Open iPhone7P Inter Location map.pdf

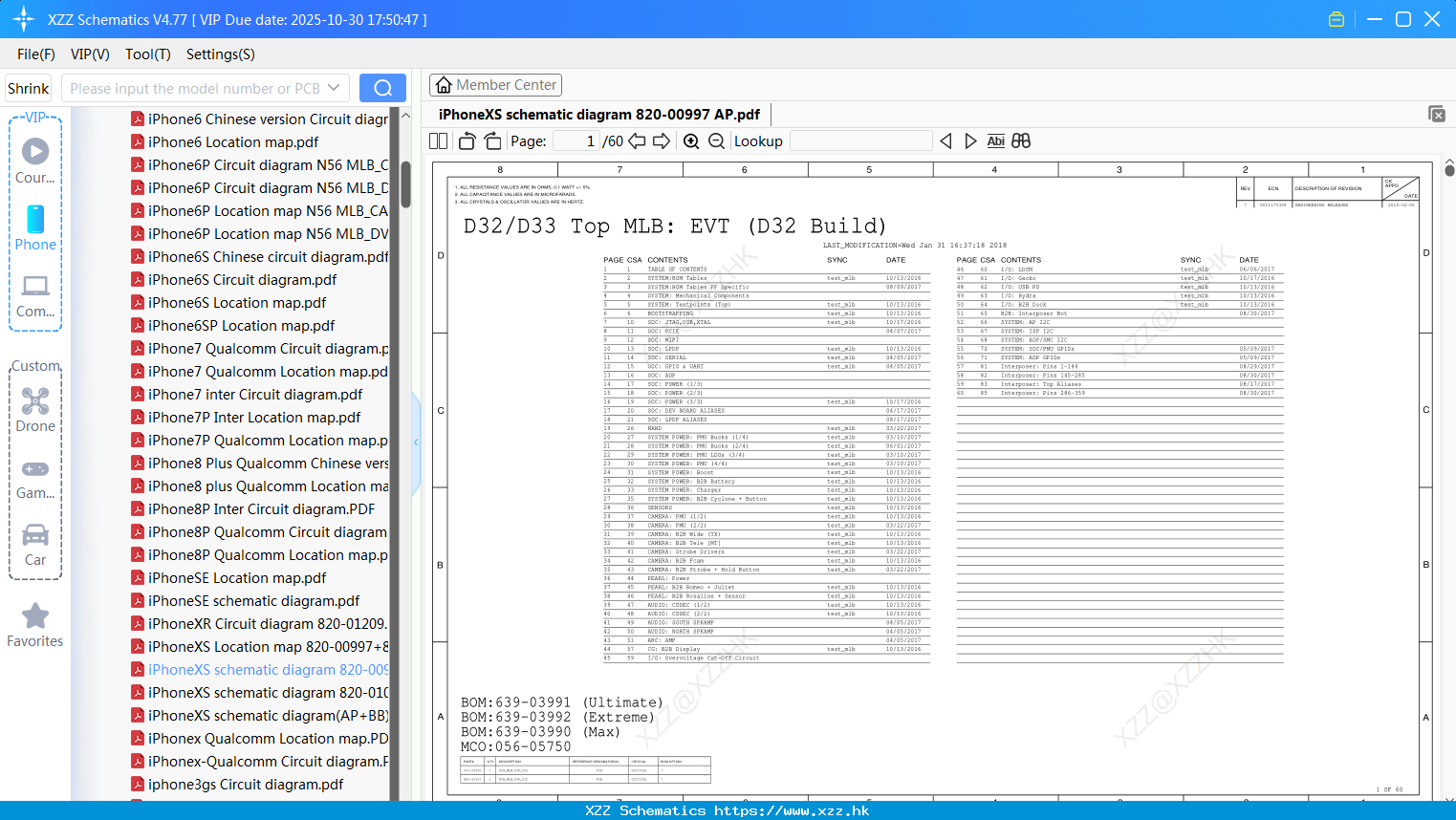[254, 418]
